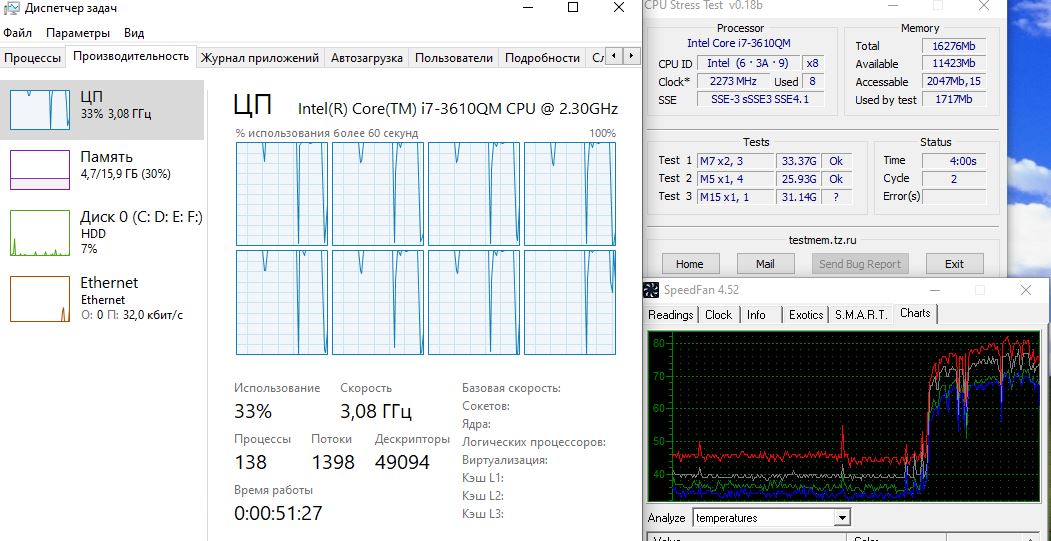Open SpeedFan Readings tab
This screenshot has height=541, width=1051.
[x=670, y=315]
